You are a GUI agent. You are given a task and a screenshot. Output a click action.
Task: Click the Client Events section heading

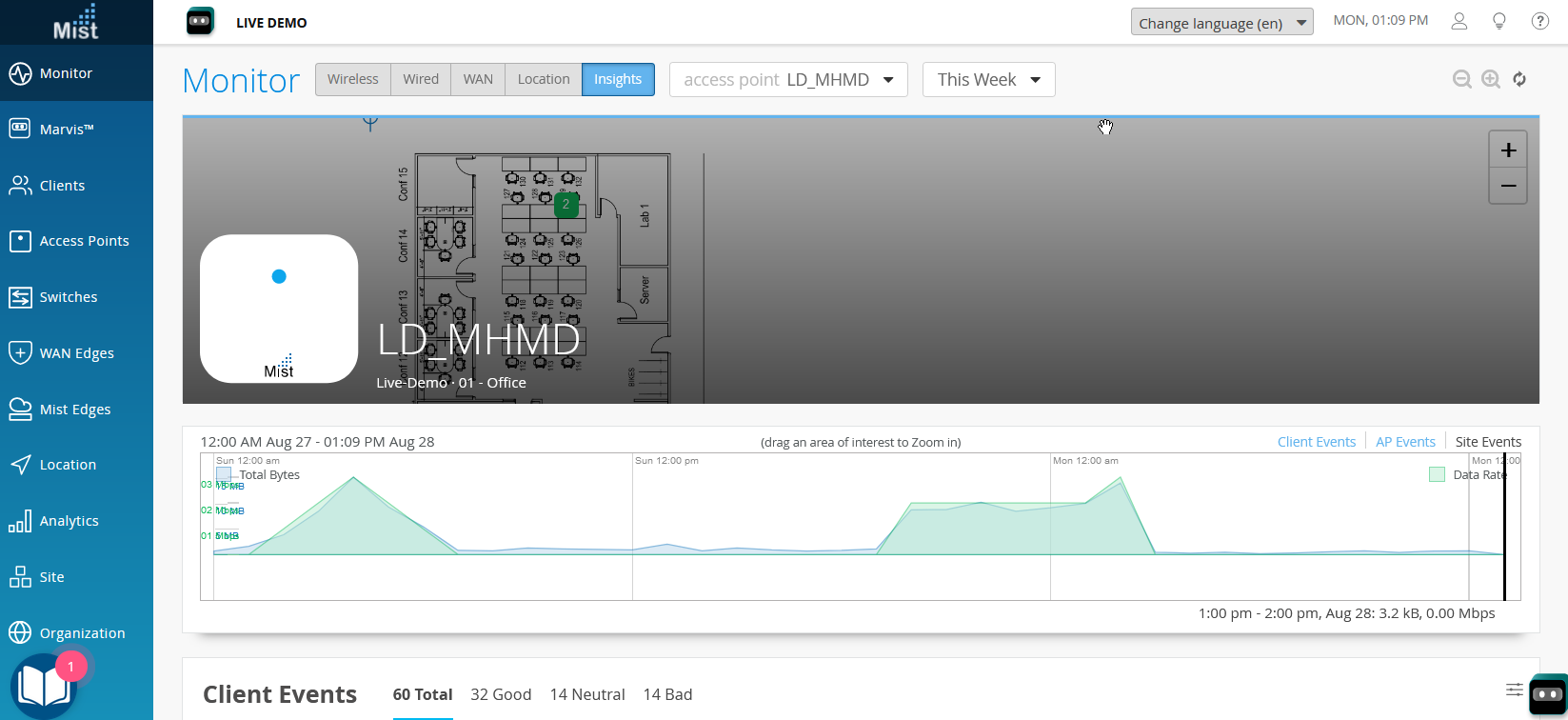coord(280,695)
